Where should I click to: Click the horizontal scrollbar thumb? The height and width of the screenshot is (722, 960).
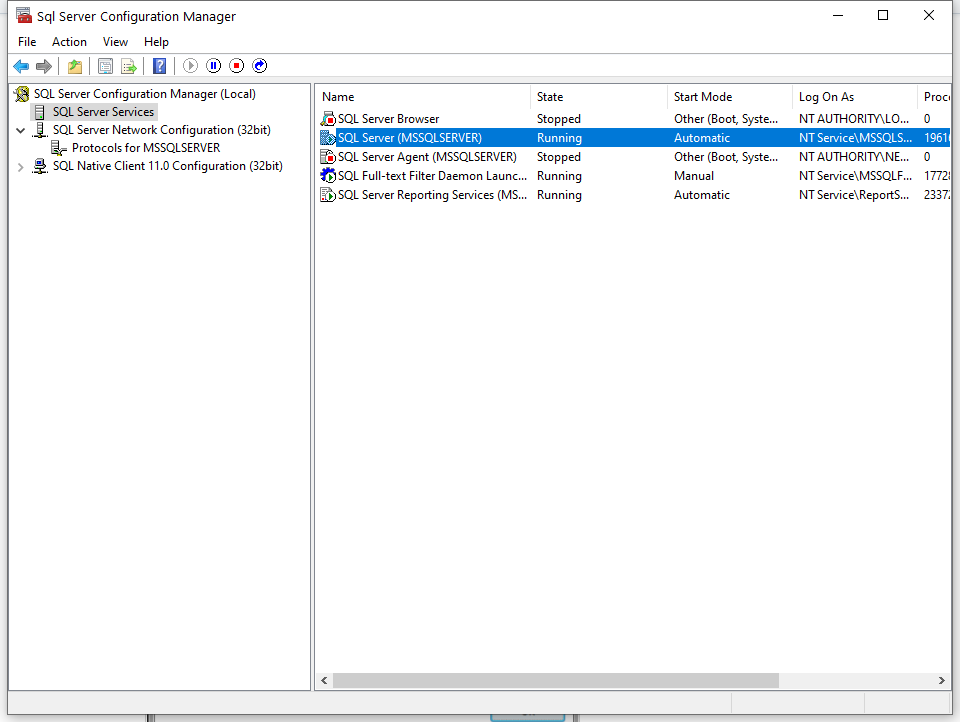coord(555,680)
